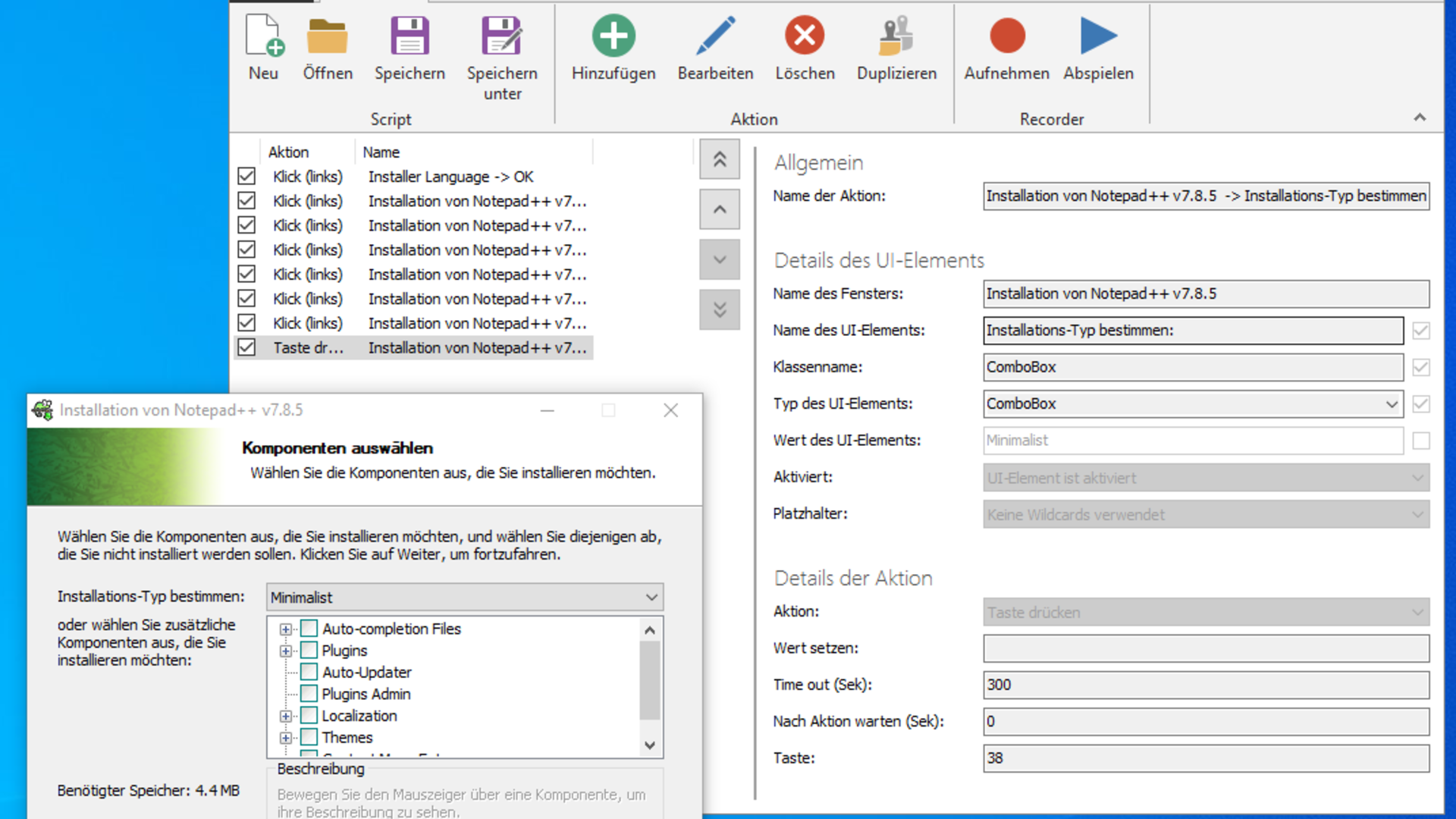
Task: Select the Installer Language -> OK row
Action: point(414,177)
